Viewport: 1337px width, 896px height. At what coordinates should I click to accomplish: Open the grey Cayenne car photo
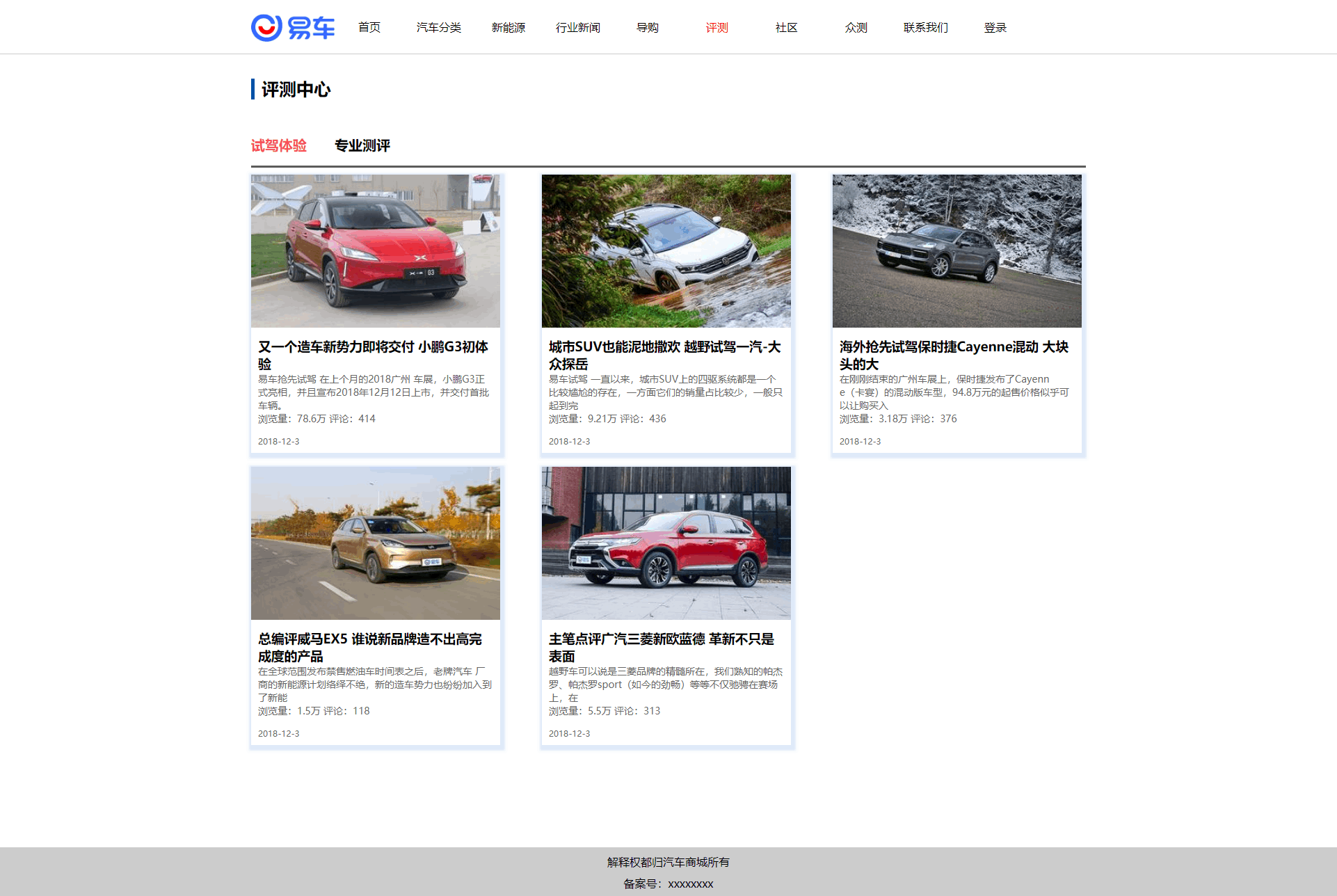click(957, 251)
